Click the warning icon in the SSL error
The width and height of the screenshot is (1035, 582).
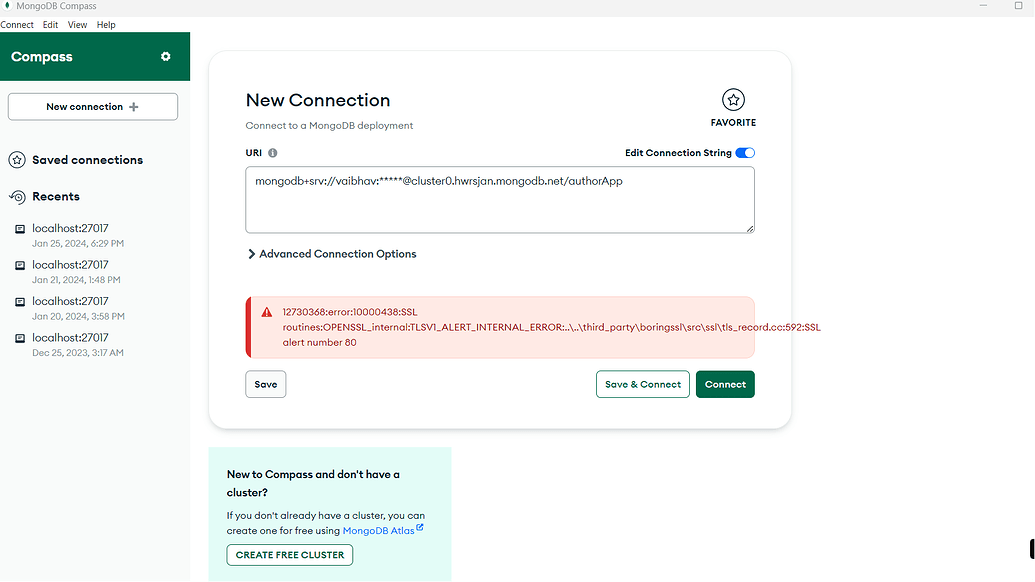click(x=265, y=312)
